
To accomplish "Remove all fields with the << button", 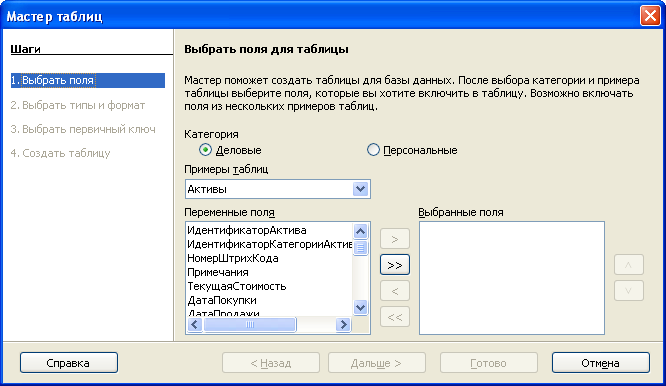I will tap(395, 317).
